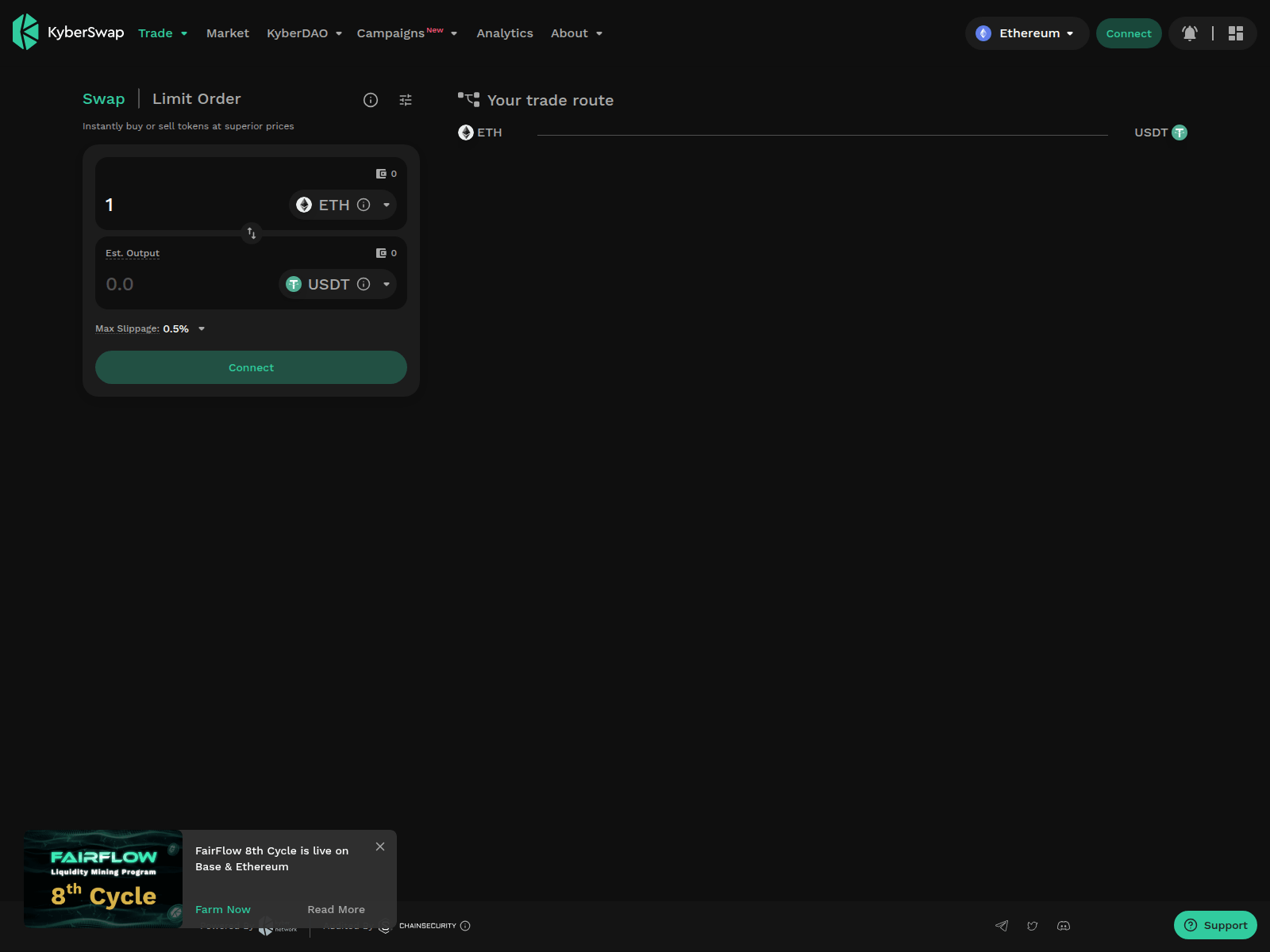Open the Ethereum network selector
Screen dimensions: 1270x952
1026,33
